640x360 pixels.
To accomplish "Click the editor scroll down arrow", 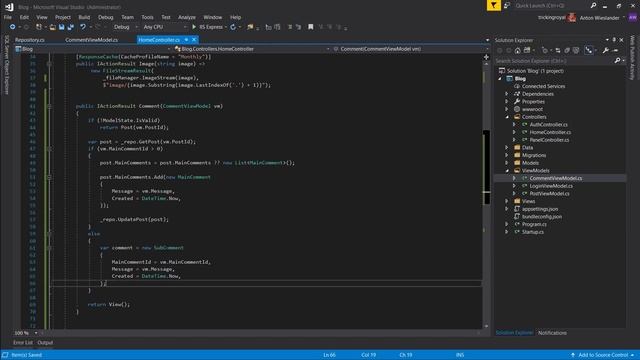I will point(486,326).
